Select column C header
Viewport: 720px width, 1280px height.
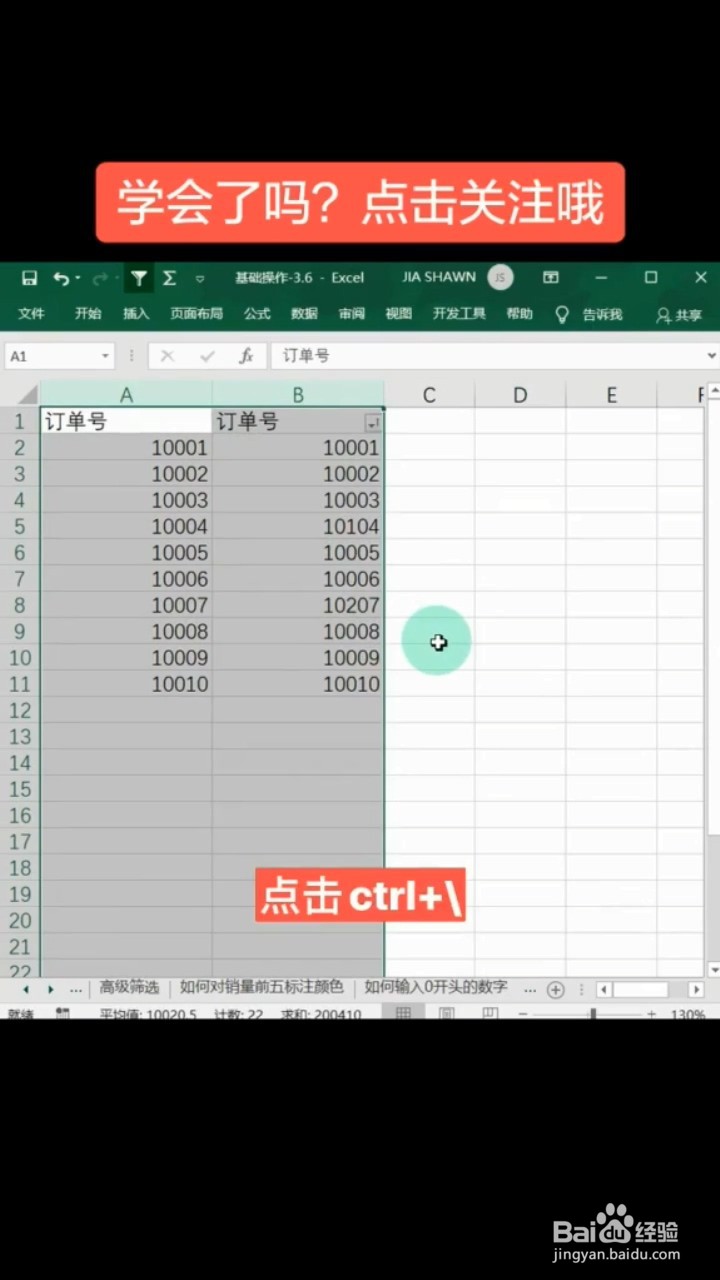[429, 395]
